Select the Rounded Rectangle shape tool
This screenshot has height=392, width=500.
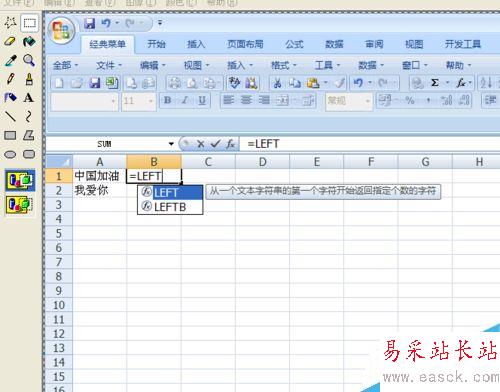pyautogui.click(x=29, y=154)
